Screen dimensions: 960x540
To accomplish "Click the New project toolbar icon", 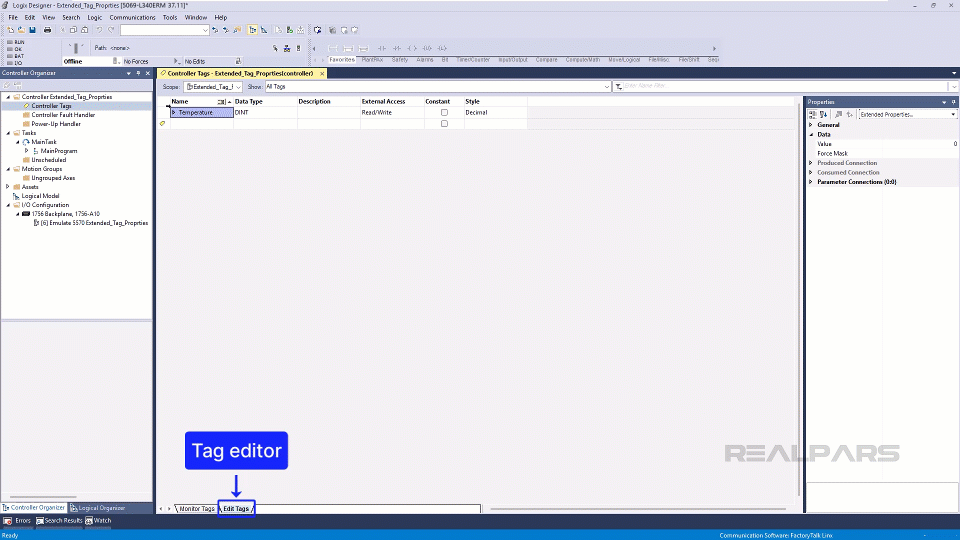I will (x=11, y=30).
